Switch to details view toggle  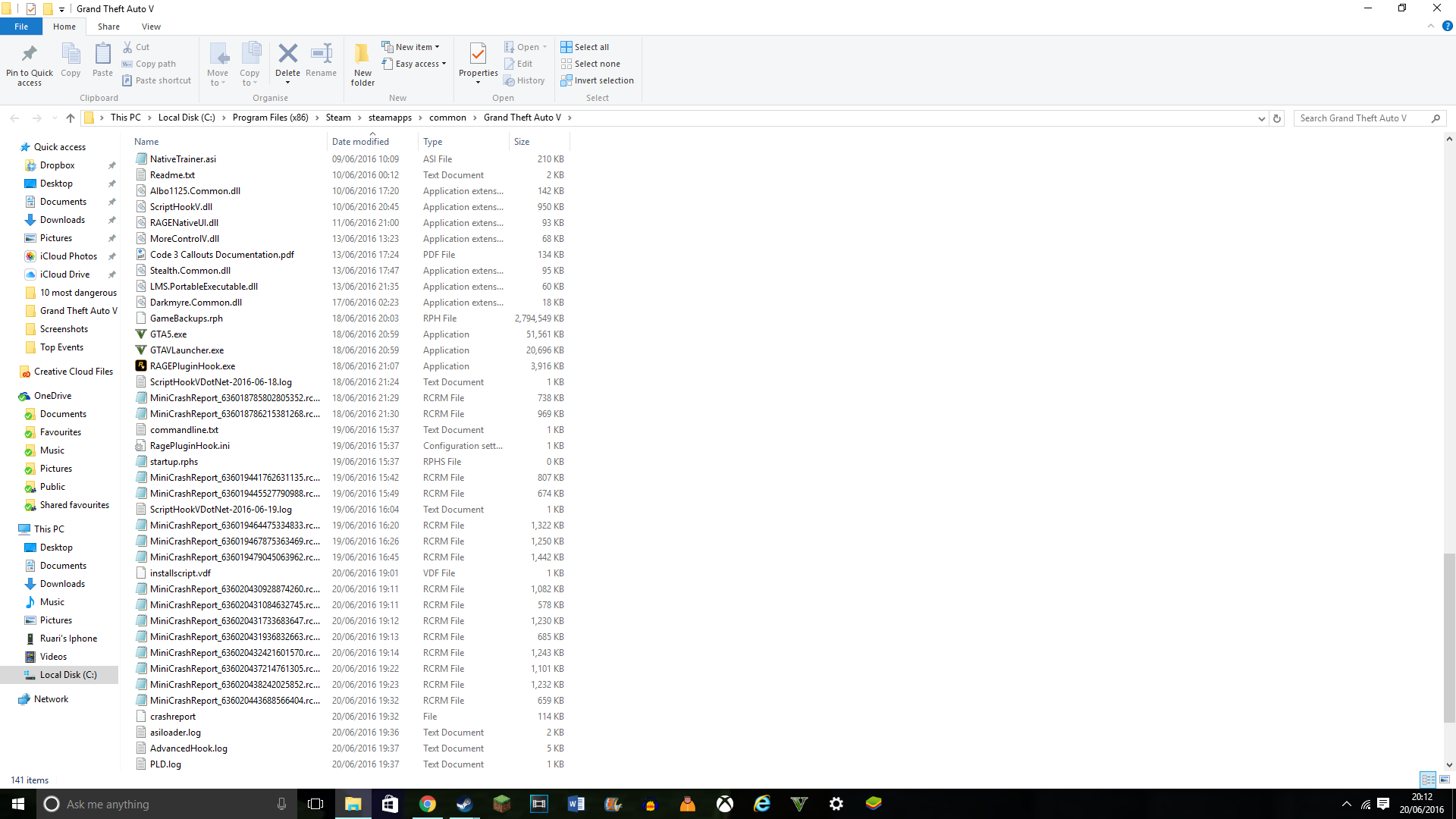click(1428, 780)
